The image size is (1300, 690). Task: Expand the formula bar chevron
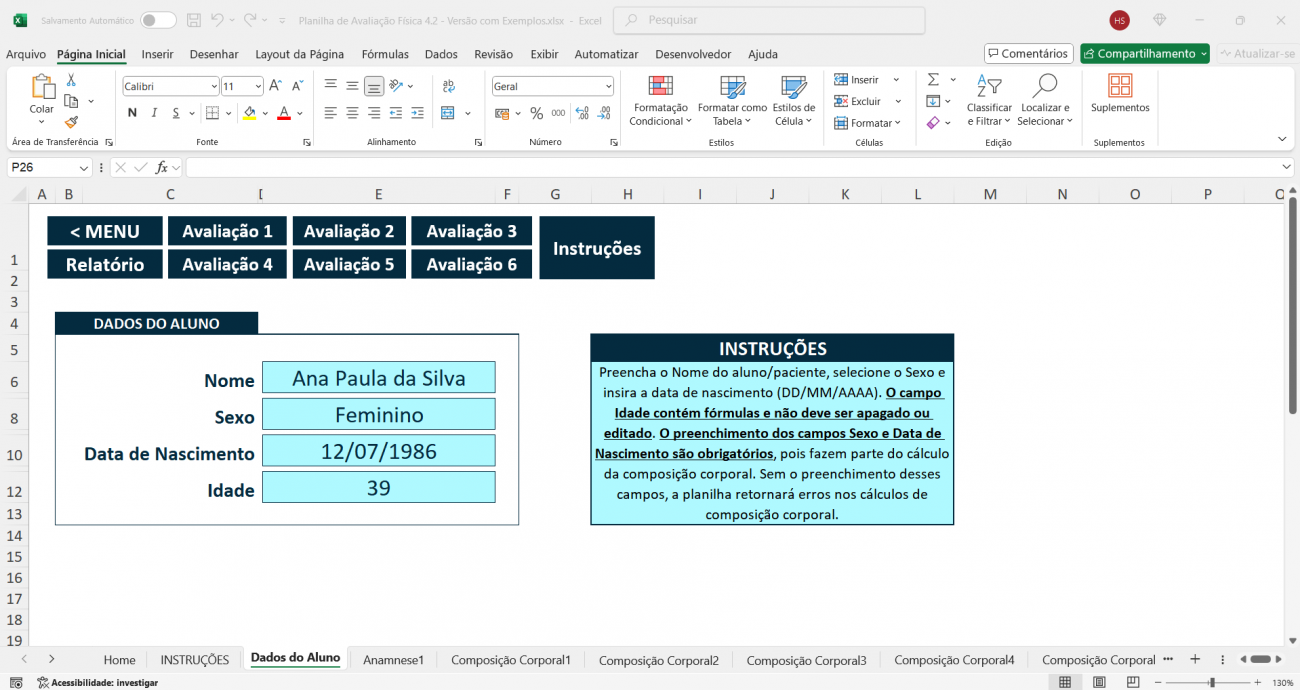tap(1286, 167)
